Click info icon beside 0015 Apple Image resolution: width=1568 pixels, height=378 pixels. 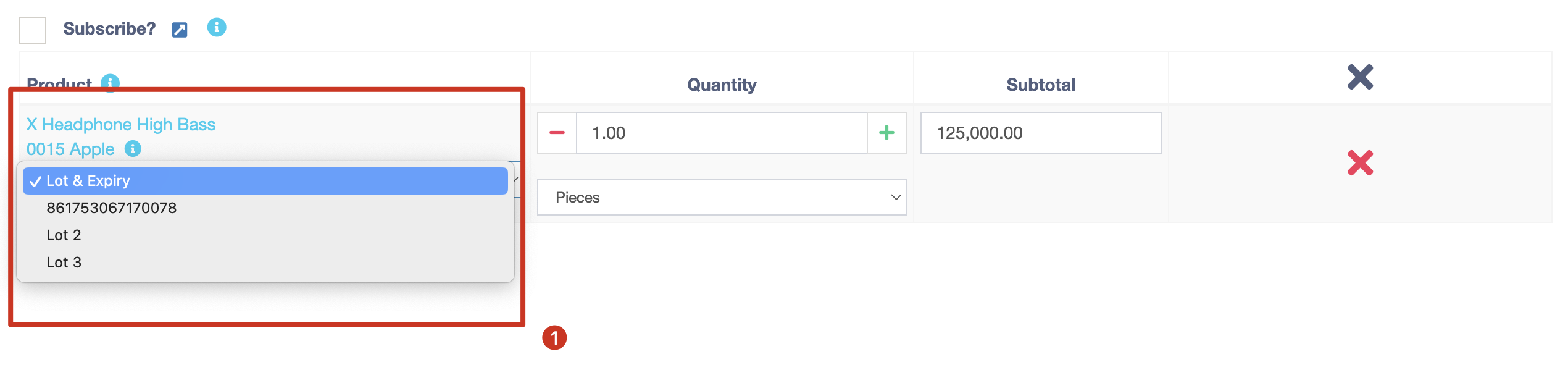pyautogui.click(x=133, y=149)
